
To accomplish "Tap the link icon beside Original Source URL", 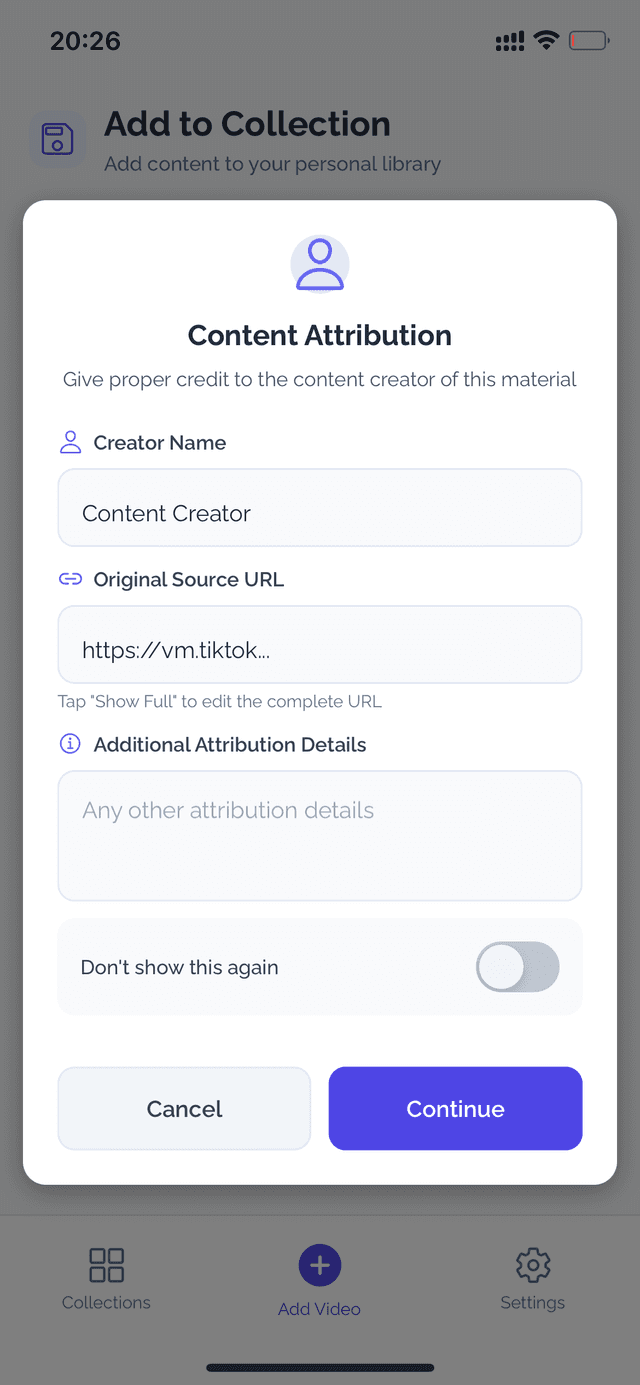I will point(70,578).
